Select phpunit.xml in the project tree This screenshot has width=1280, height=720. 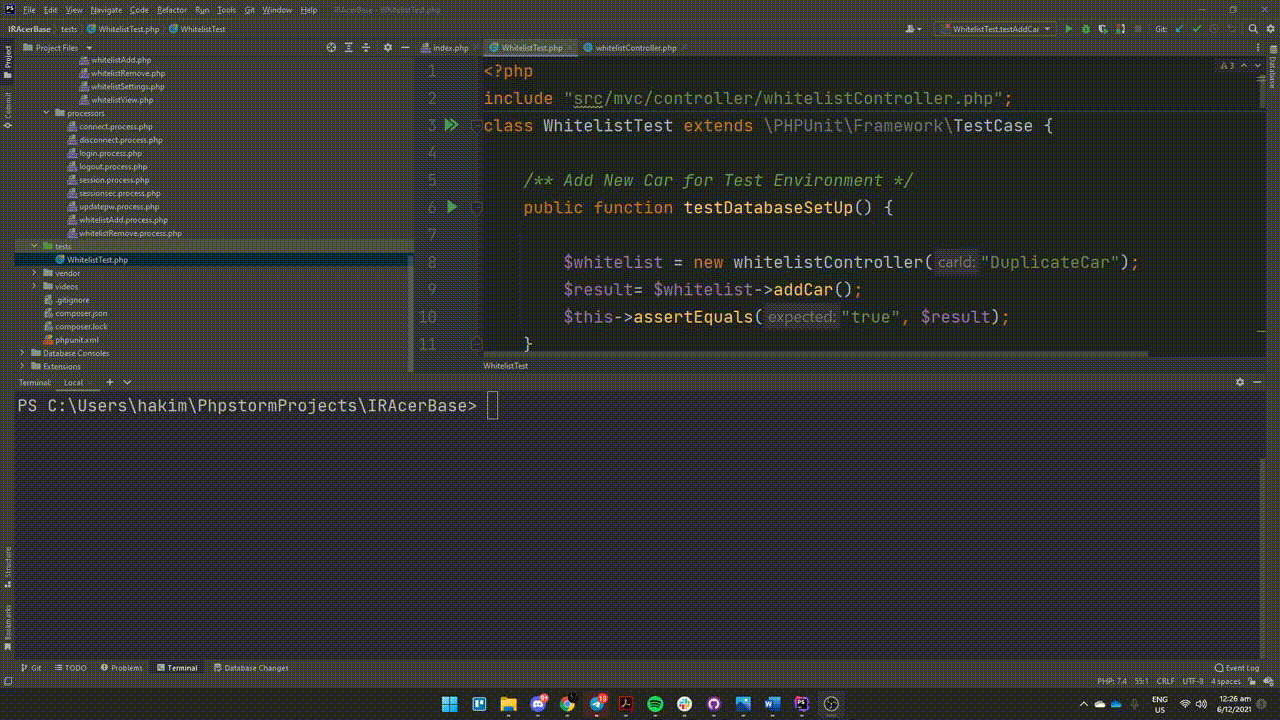click(77, 340)
